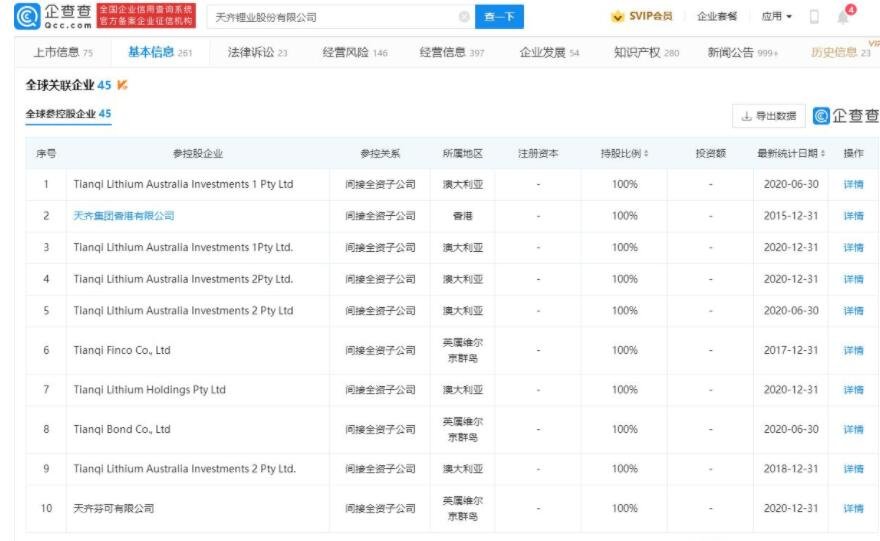
Task: Click Tianqi Bond Co., Ltd company name
Action: point(122,429)
